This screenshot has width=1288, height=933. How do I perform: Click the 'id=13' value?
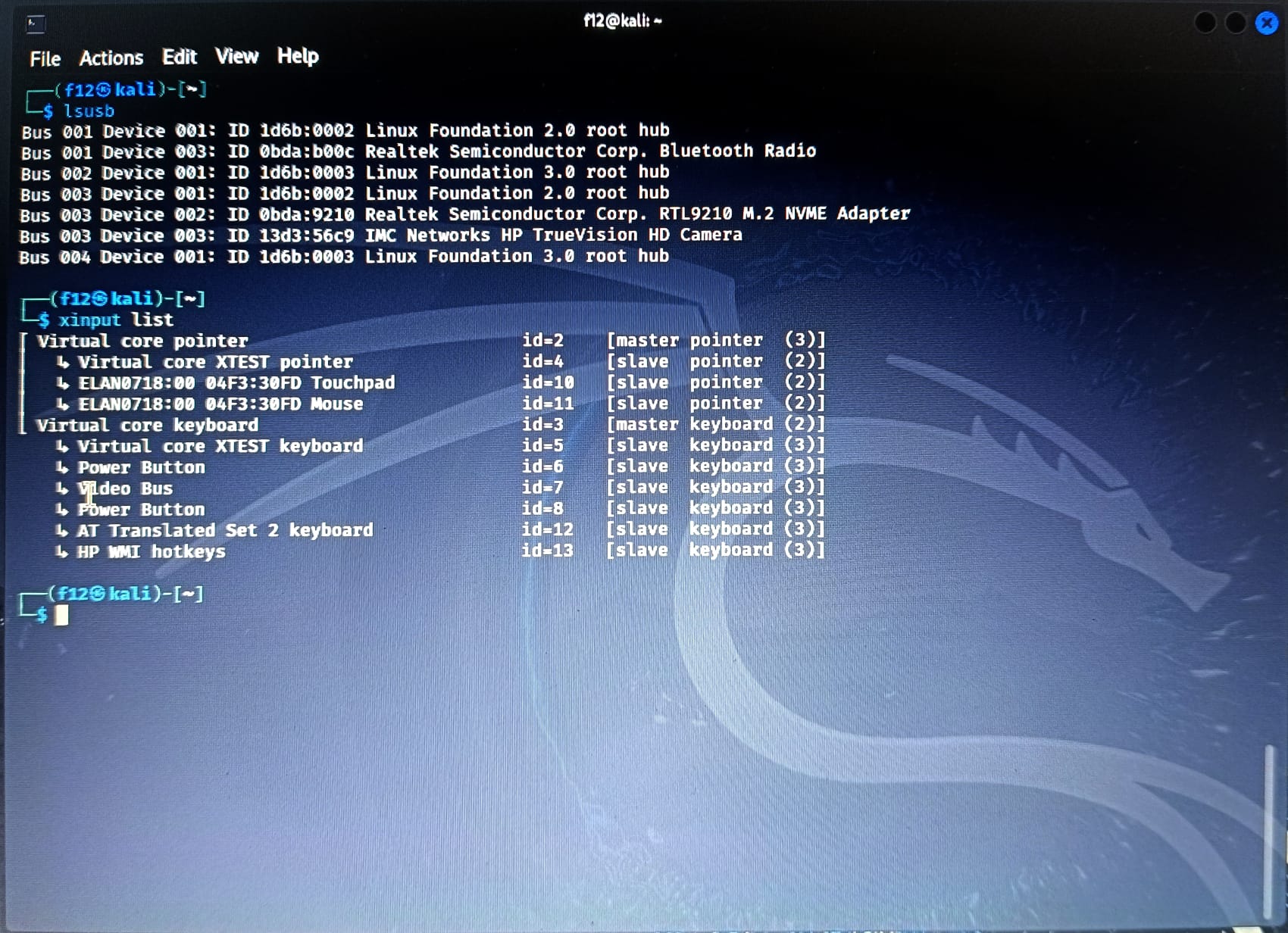[x=548, y=551]
